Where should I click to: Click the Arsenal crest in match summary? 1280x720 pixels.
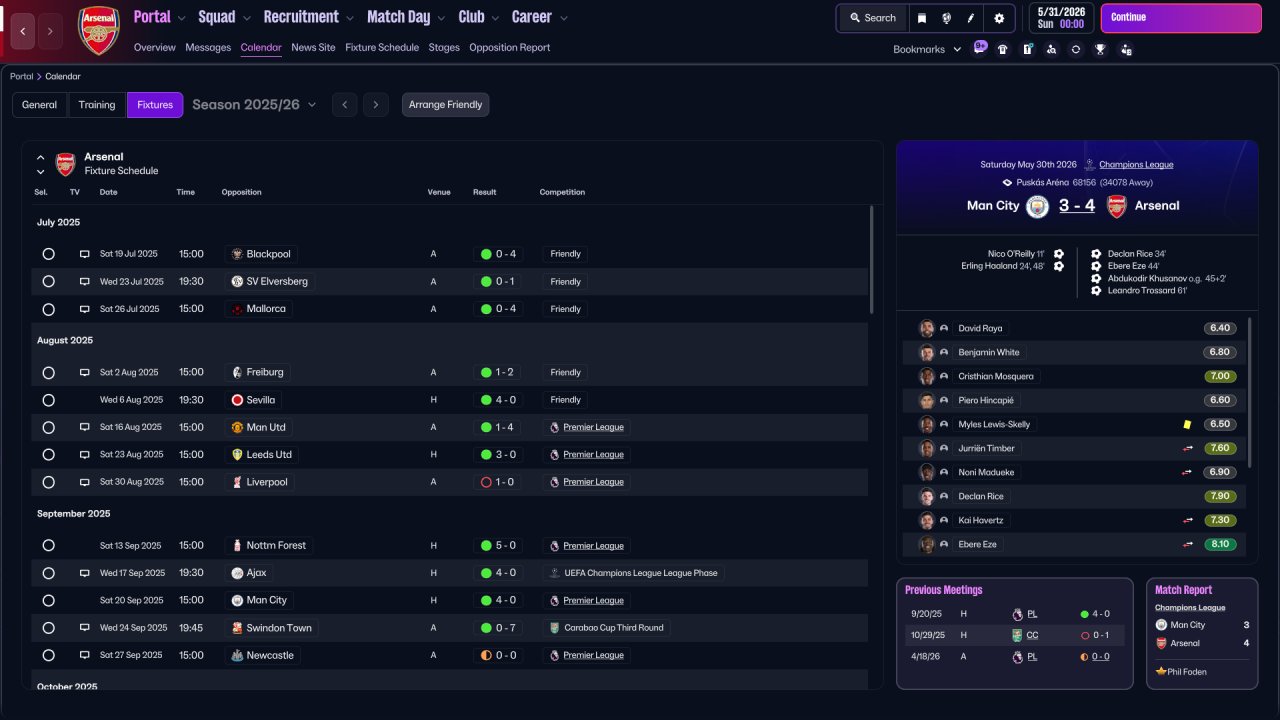click(1117, 206)
